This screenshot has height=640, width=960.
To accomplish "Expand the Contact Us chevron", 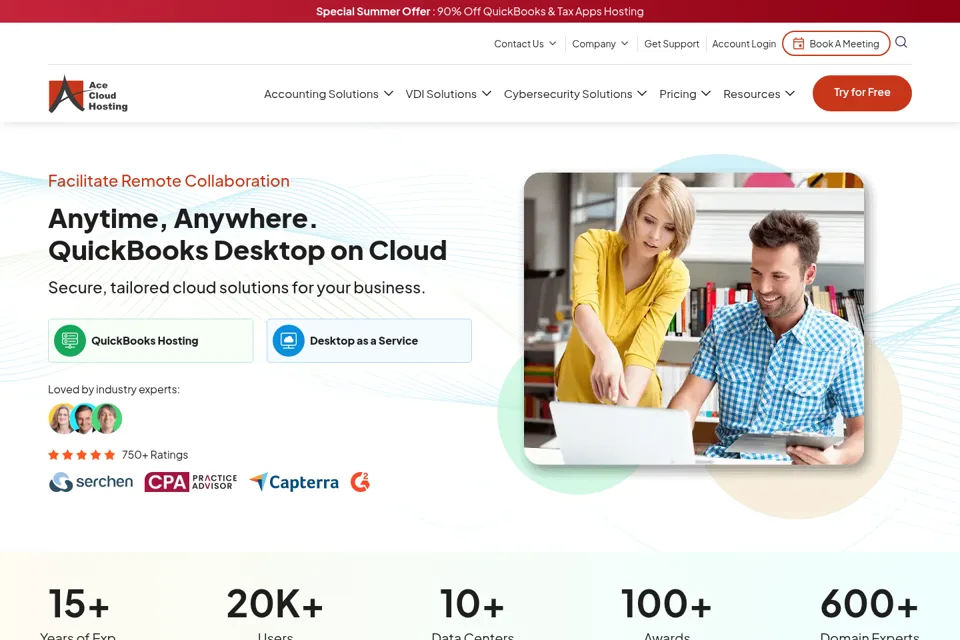I will pyautogui.click(x=553, y=43).
